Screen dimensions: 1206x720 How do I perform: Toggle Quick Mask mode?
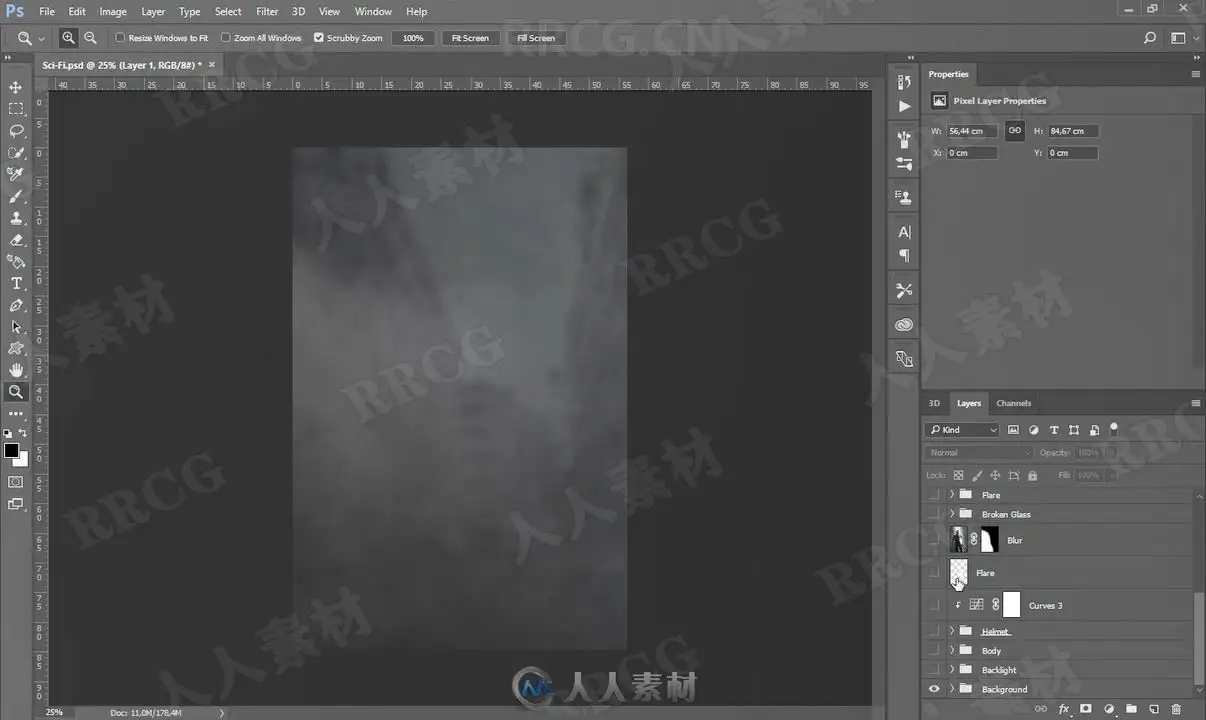click(16, 482)
